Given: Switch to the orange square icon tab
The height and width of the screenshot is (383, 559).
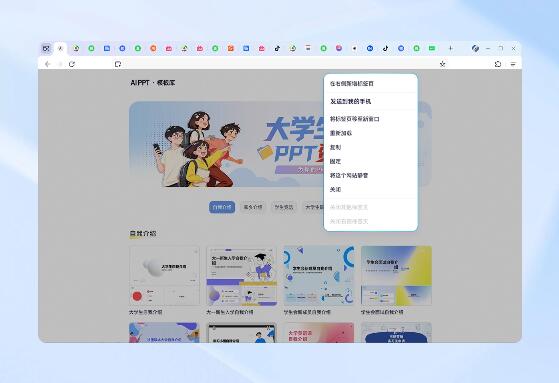Looking at the screenshot, I should coord(231,48).
